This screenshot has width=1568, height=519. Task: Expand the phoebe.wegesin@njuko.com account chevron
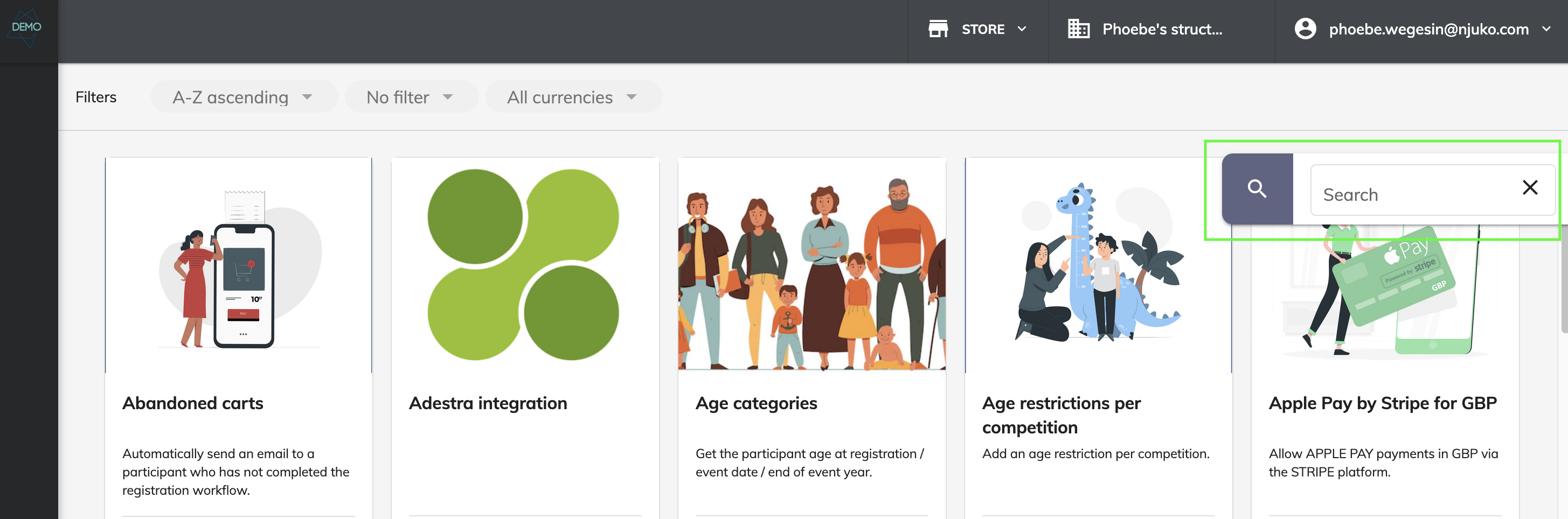tap(1546, 29)
